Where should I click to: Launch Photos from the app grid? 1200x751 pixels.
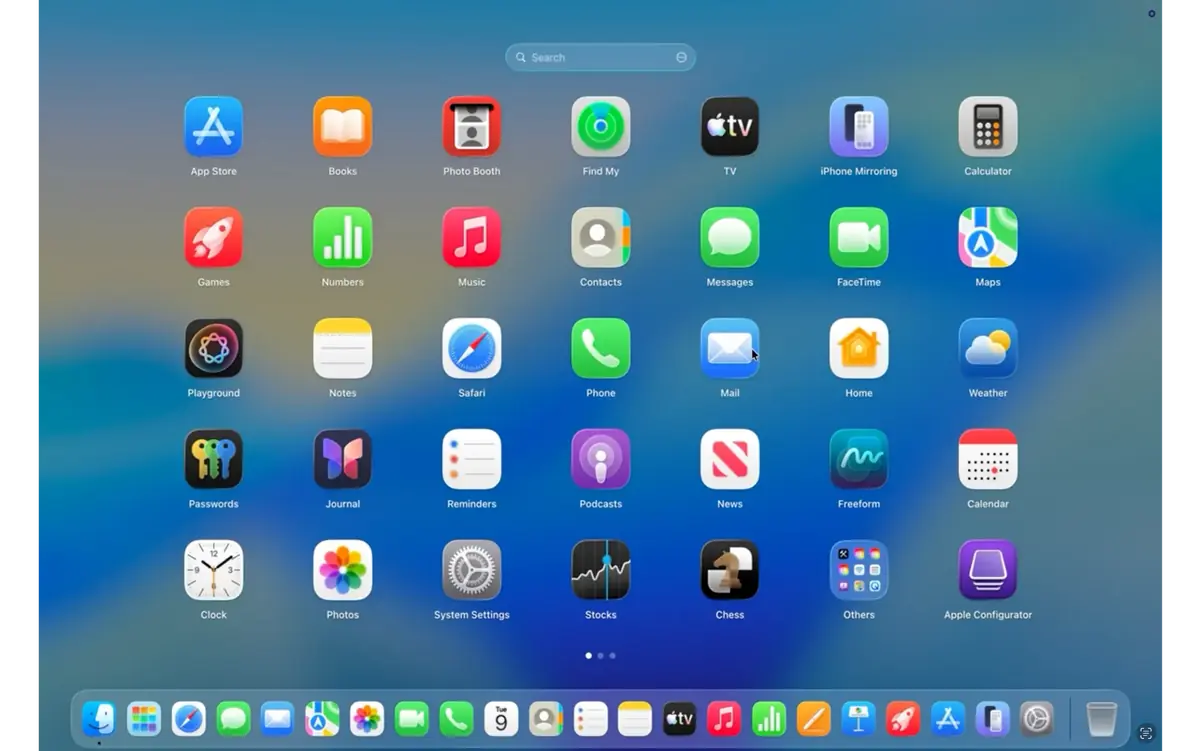coord(342,571)
